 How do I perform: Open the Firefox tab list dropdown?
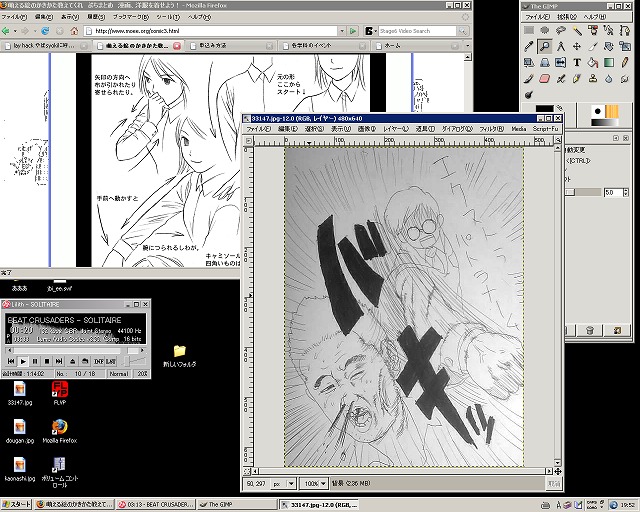click(x=468, y=46)
